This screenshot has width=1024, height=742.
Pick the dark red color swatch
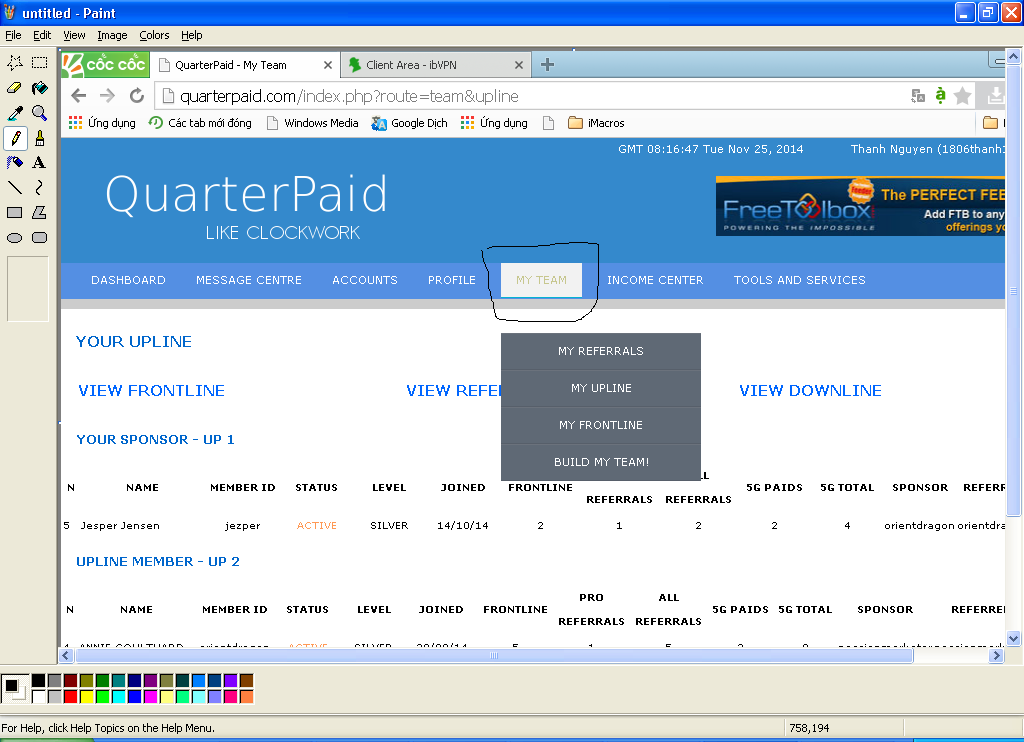click(71, 681)
